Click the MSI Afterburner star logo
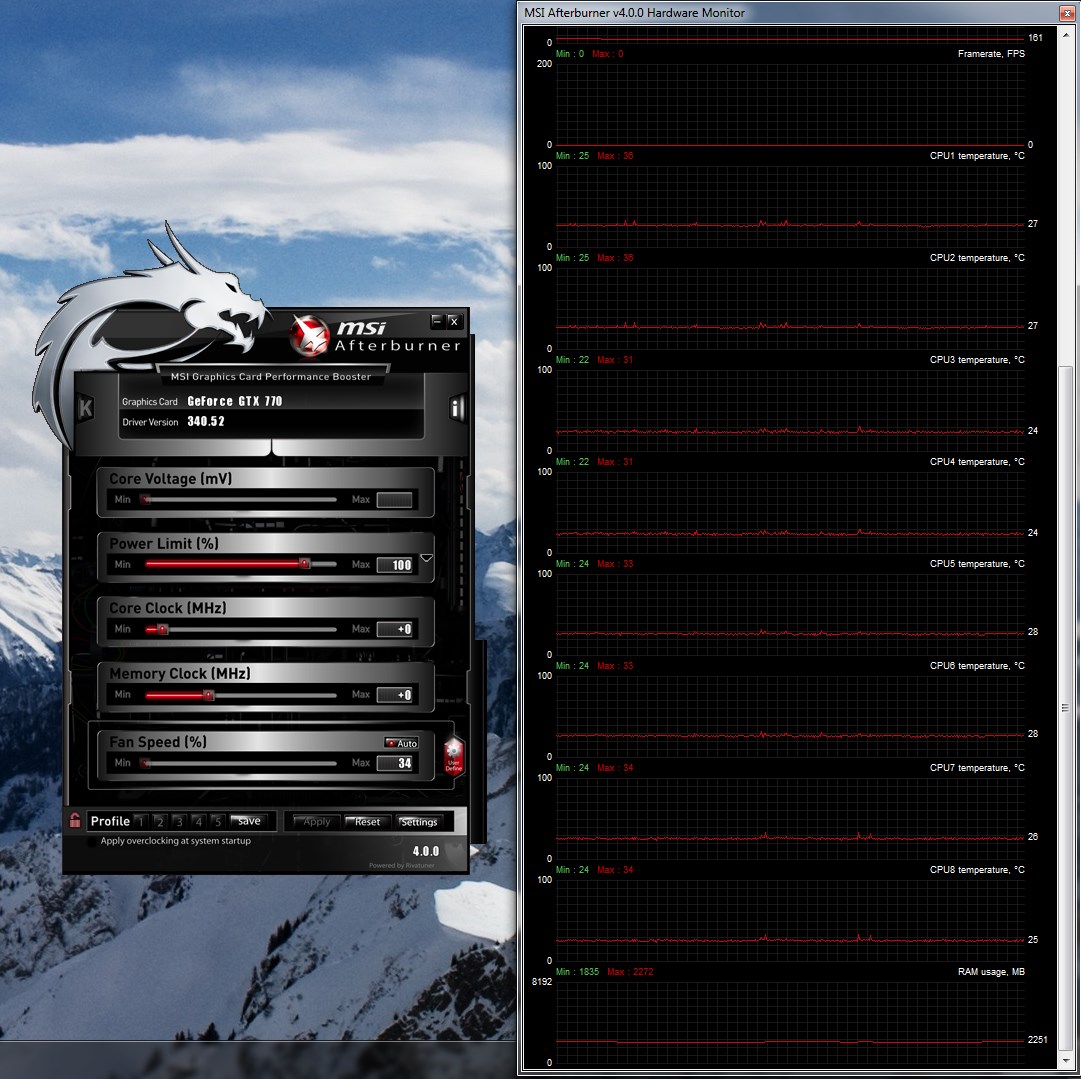Viewport: 1081px width, 1079px height. tap(309, 336)
